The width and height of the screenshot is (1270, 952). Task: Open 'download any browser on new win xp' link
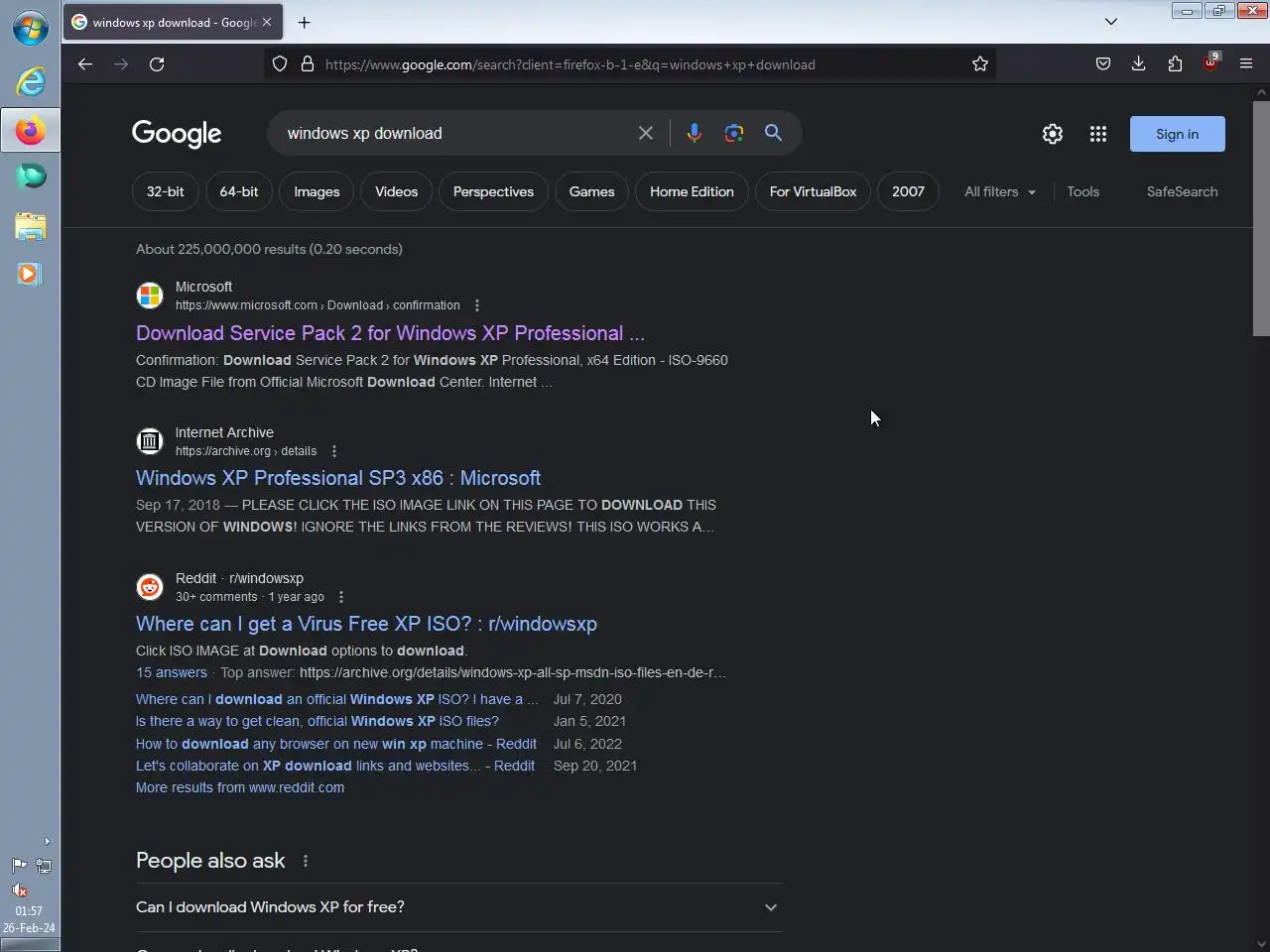coord(336,744)
